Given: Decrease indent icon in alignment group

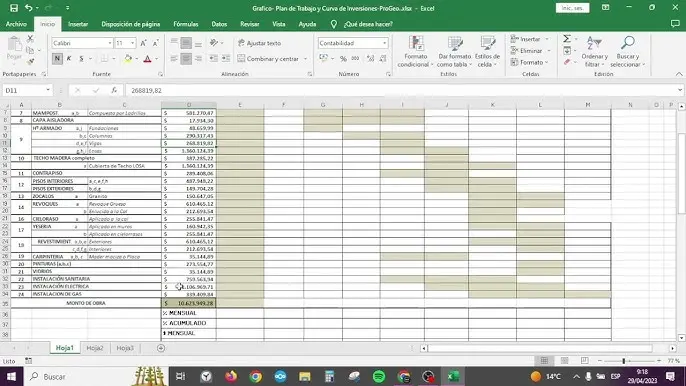Looking at the screenshot, I should (214, 58).
